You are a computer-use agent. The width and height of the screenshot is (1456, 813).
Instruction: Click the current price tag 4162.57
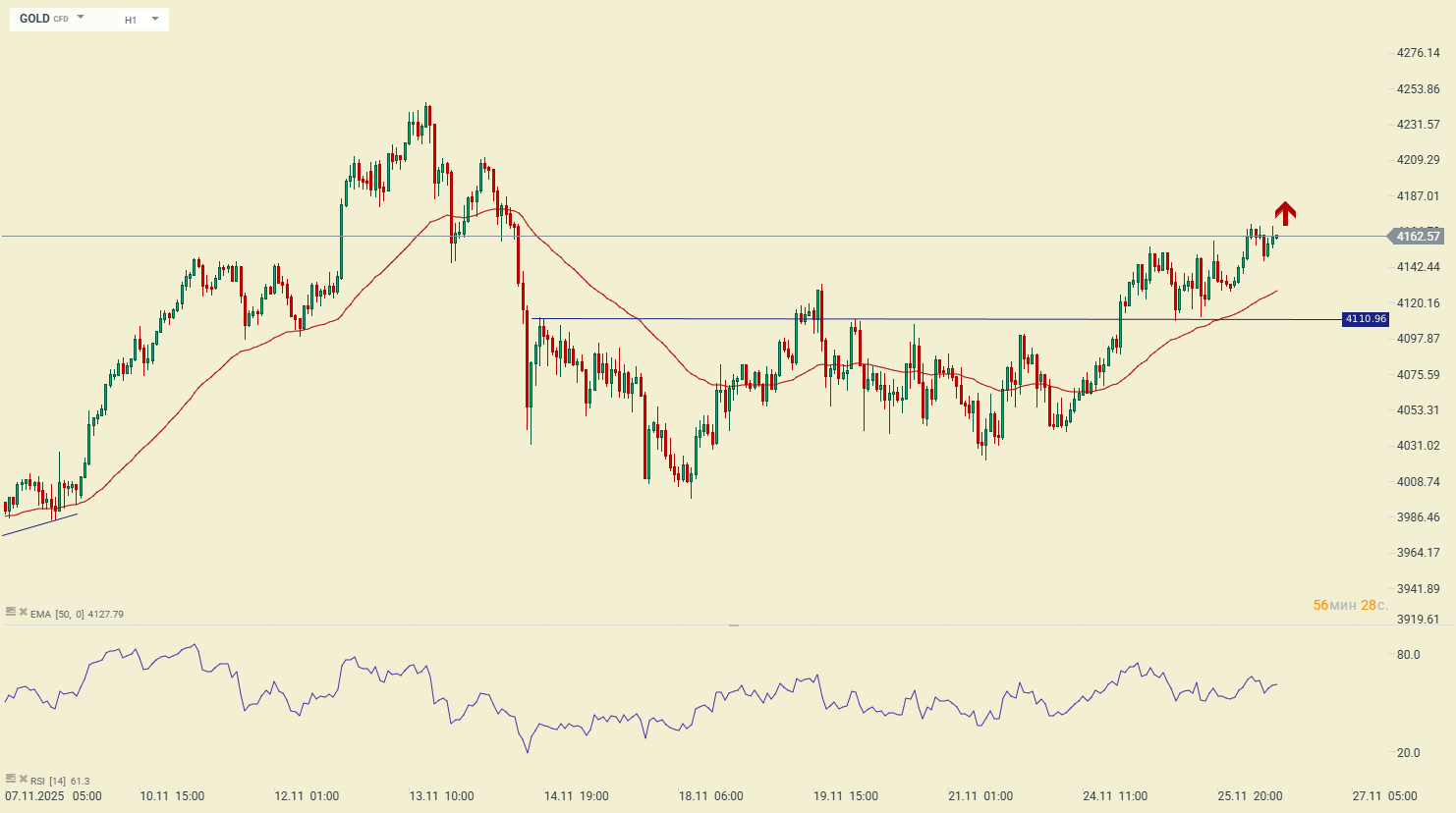(x=1417, y=236)
